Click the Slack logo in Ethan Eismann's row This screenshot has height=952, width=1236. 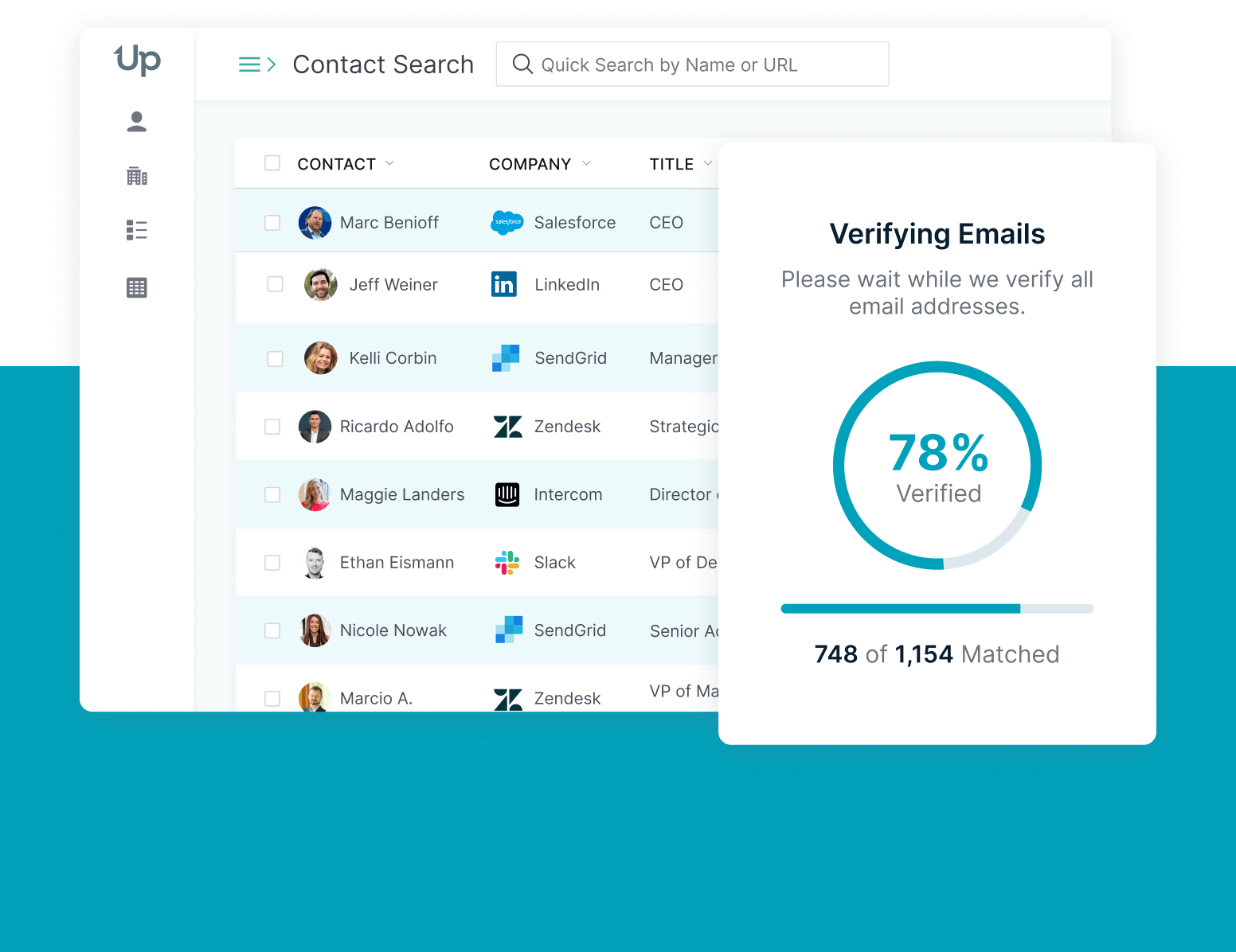(506, 563)
